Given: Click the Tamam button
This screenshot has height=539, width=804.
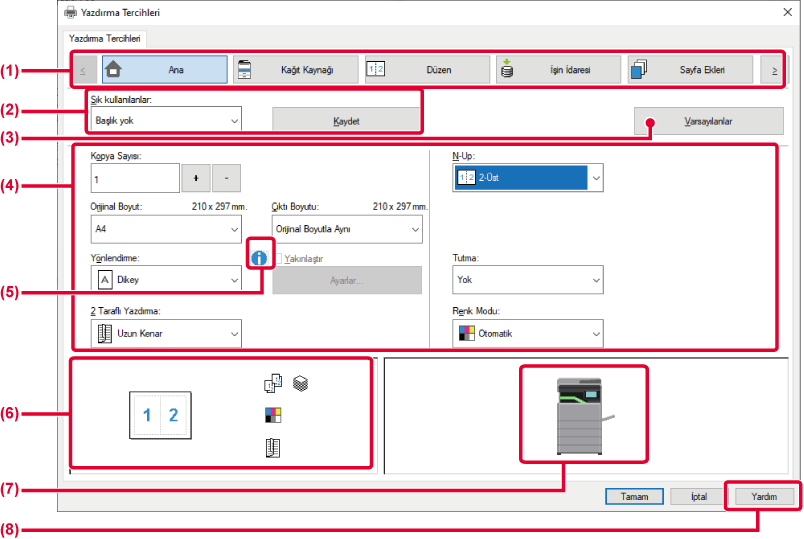Looking at the screenshot, I should click(635, 496).
